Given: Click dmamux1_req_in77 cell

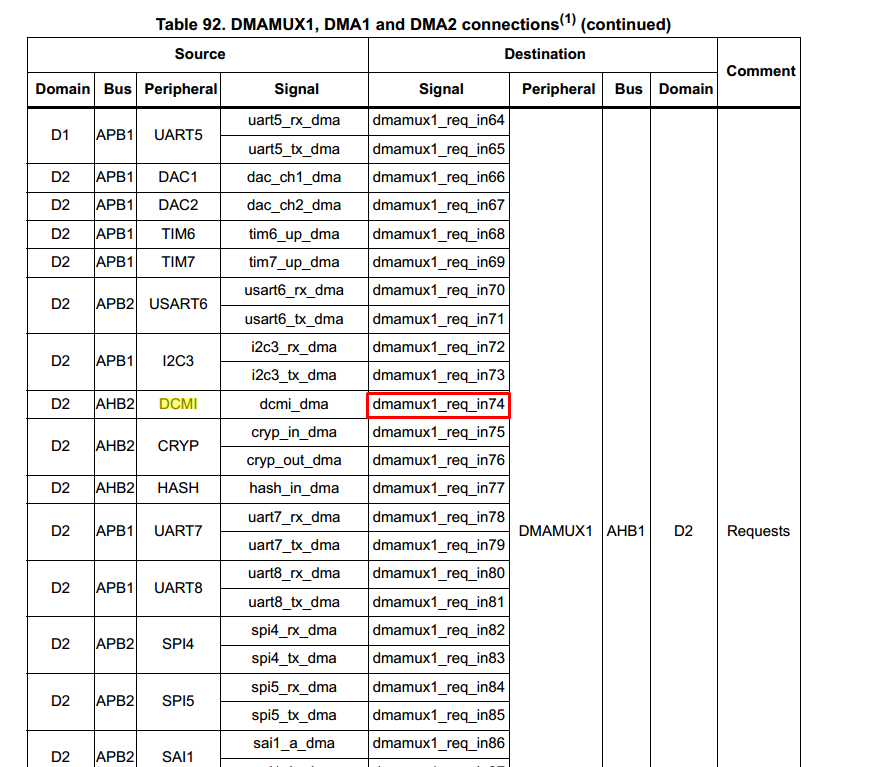Looking at the screenshot, I should tap(439, 488).
